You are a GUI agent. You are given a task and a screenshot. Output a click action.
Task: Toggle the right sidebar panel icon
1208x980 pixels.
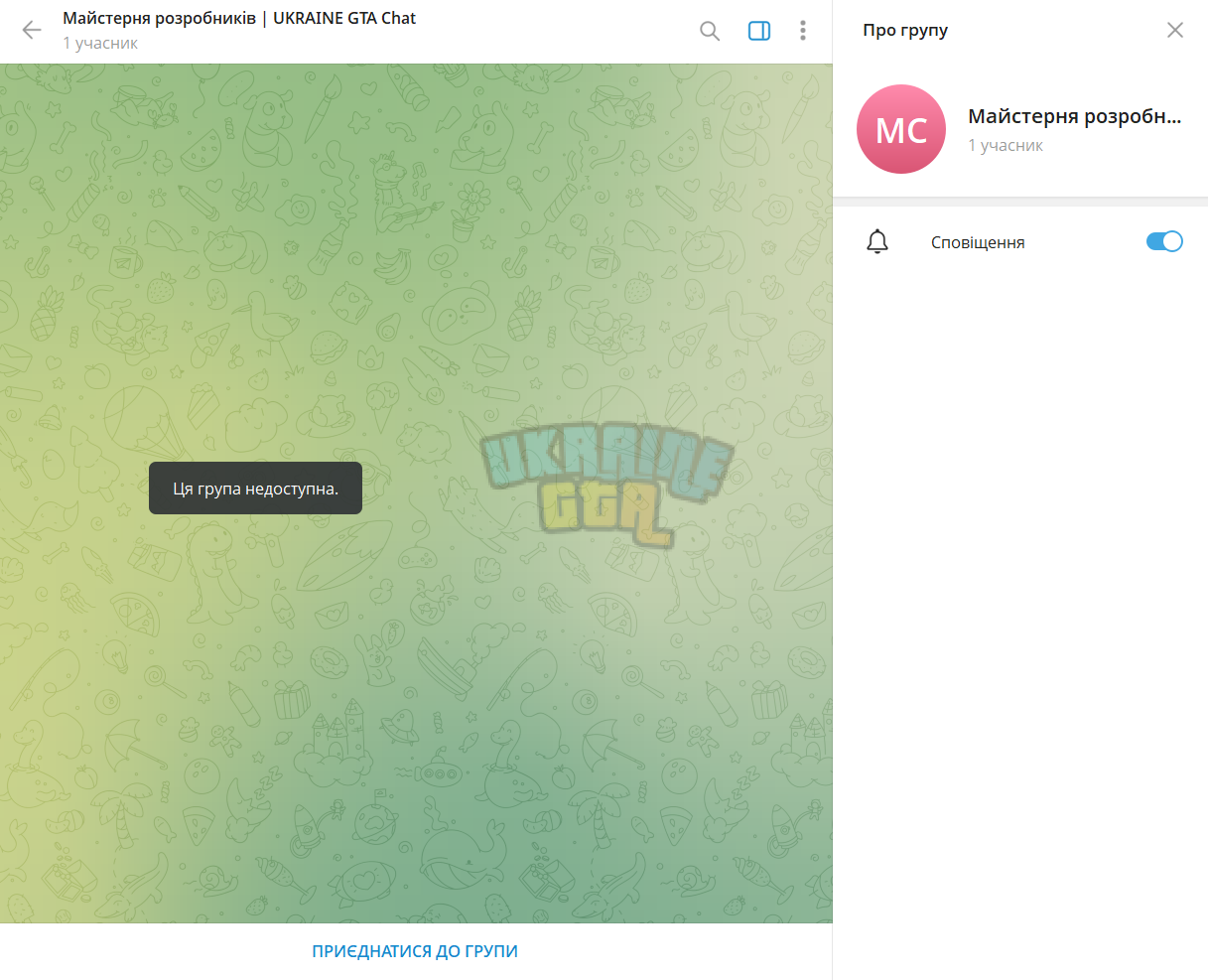pos(759,31)
